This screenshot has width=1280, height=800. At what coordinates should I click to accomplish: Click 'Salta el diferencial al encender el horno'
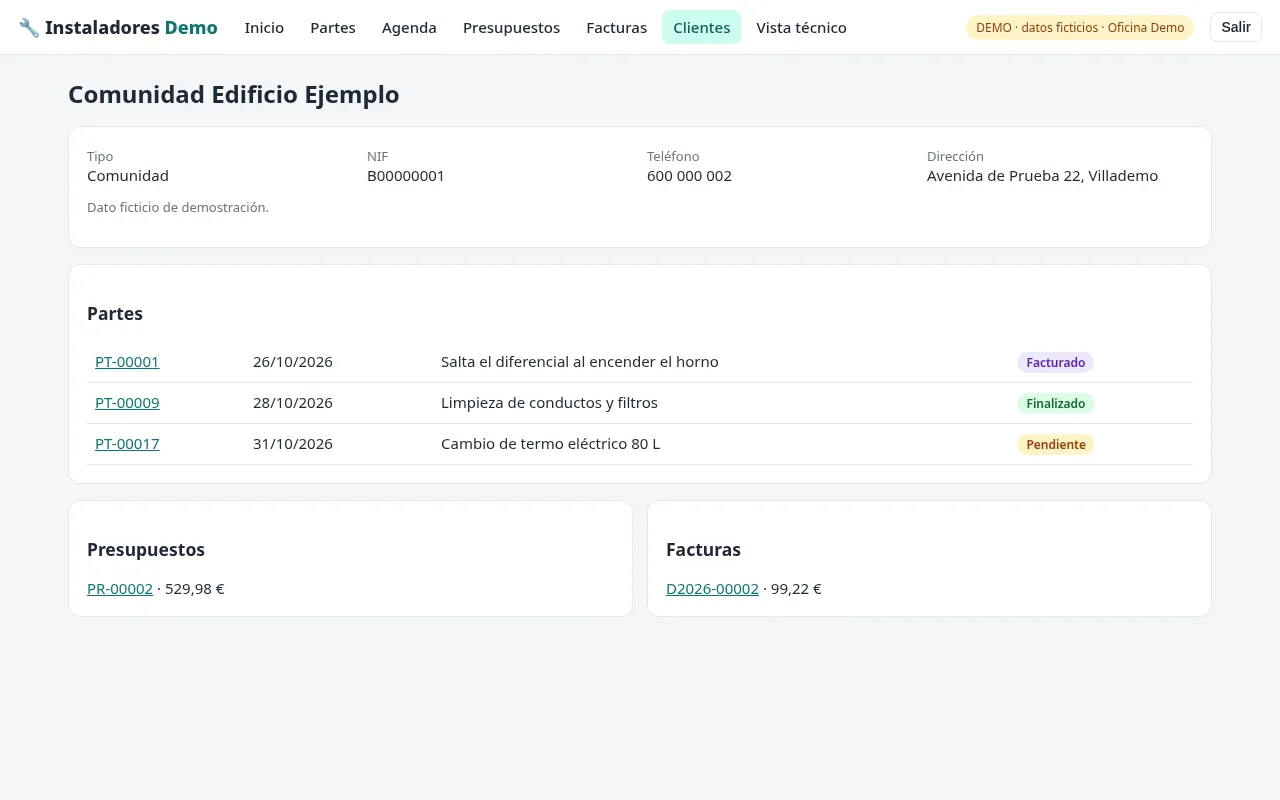tap(580, 362)
